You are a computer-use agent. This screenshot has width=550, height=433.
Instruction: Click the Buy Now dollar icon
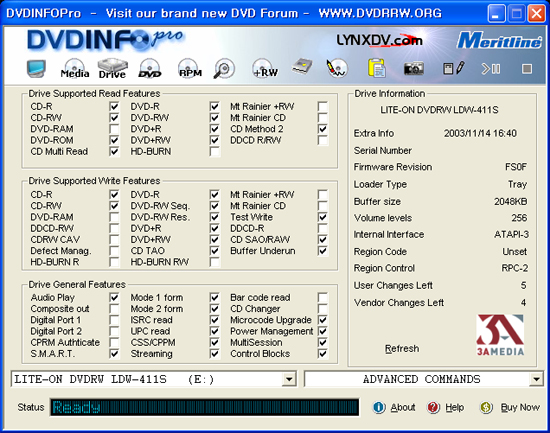click(486, 407)
